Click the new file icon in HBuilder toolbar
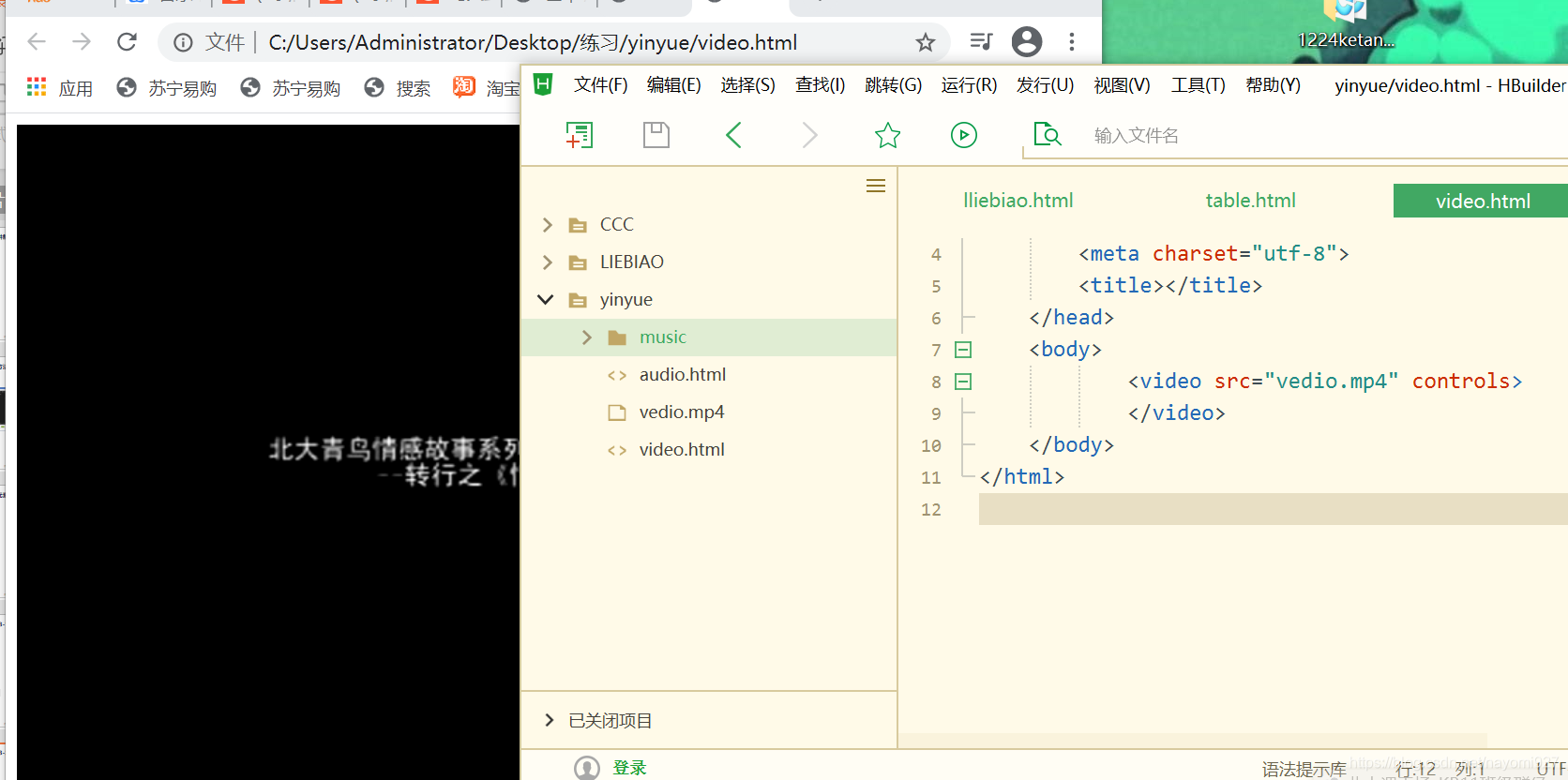This screenshot has height=780, width=1568. 580,135
